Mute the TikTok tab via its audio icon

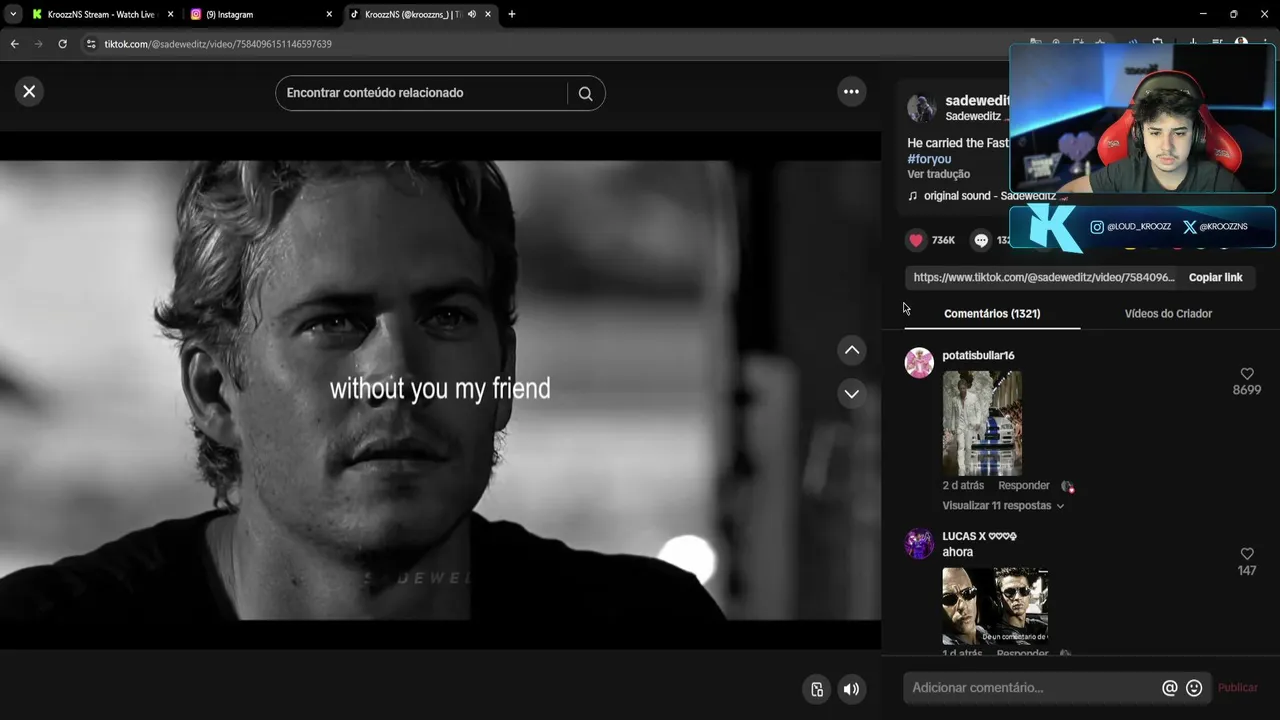click(x=472, y=14)
